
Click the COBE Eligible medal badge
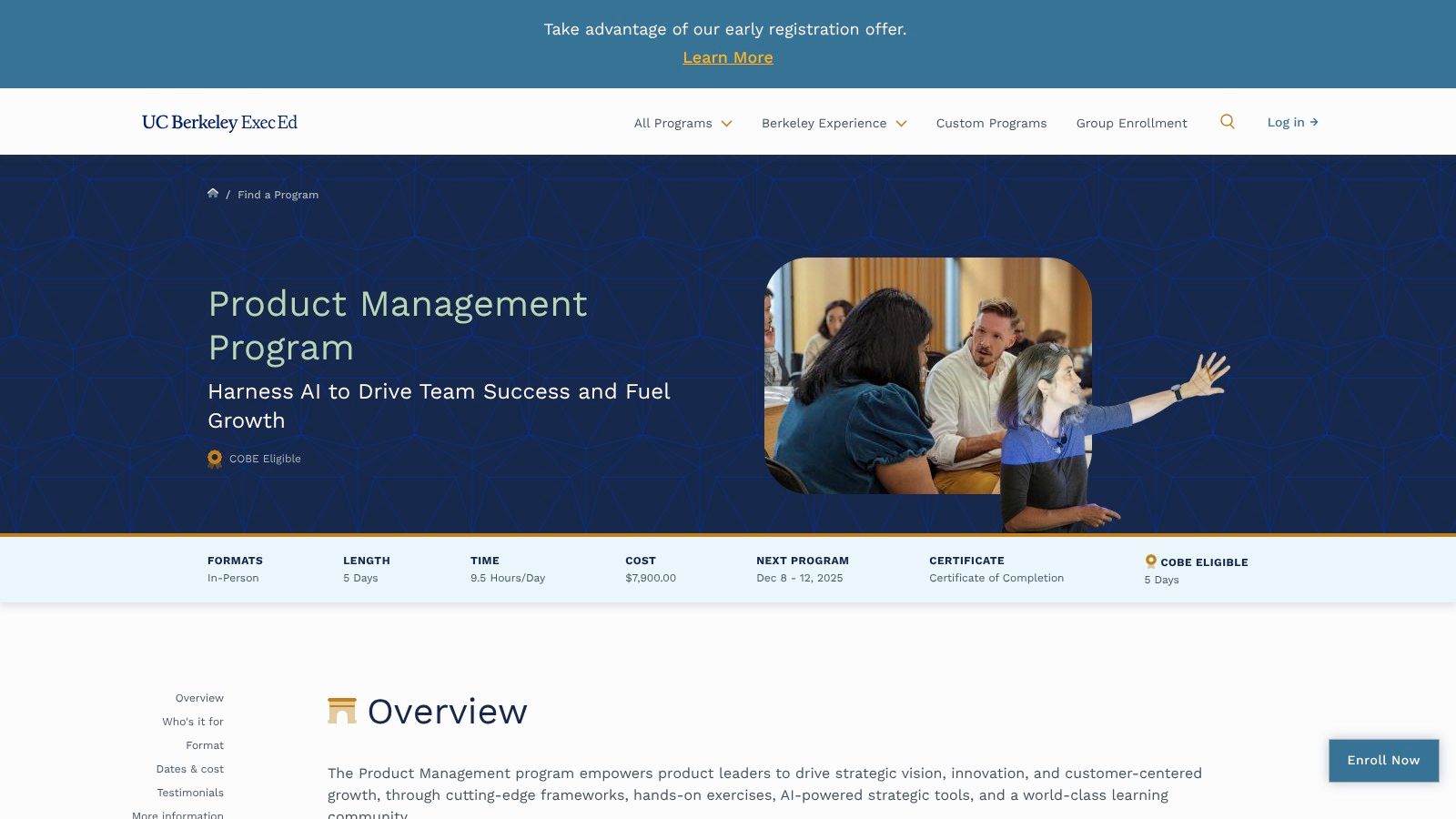[x=215, y=459]
